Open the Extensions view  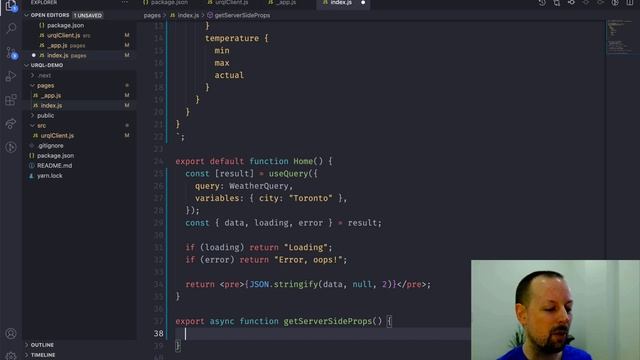(11, 100)
